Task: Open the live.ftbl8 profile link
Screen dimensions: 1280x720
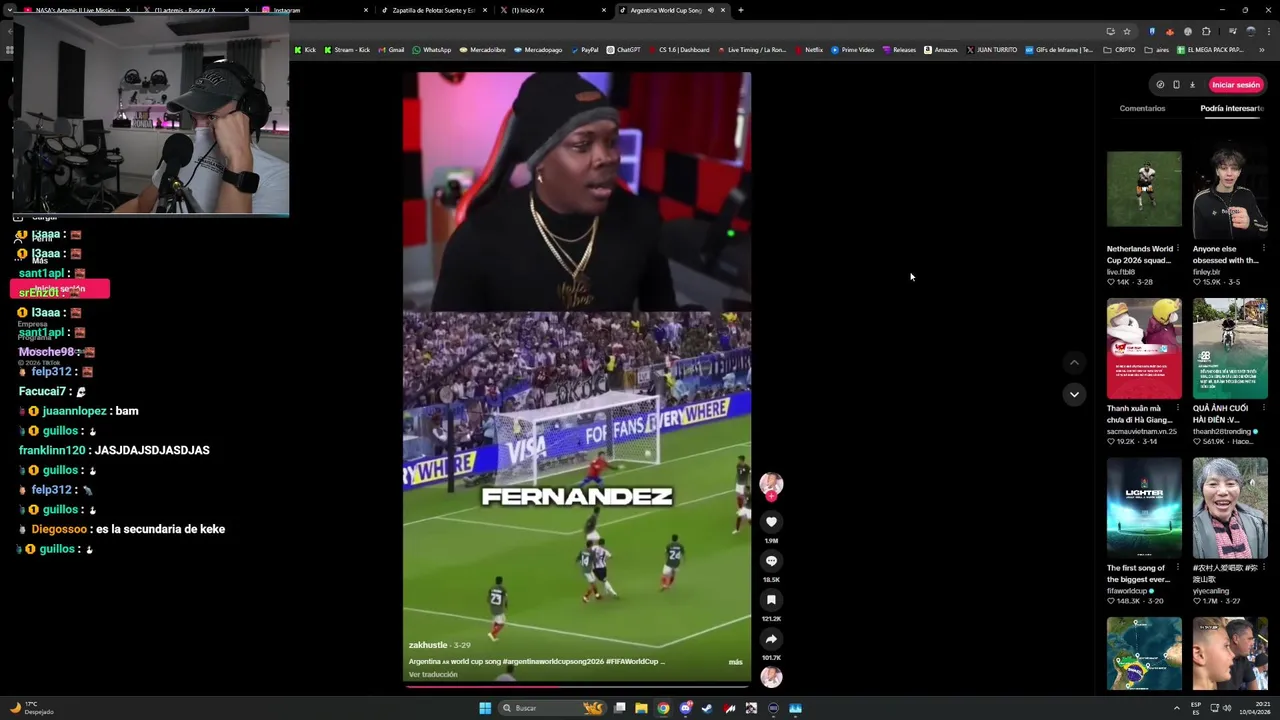Action: click(1121, 272)
